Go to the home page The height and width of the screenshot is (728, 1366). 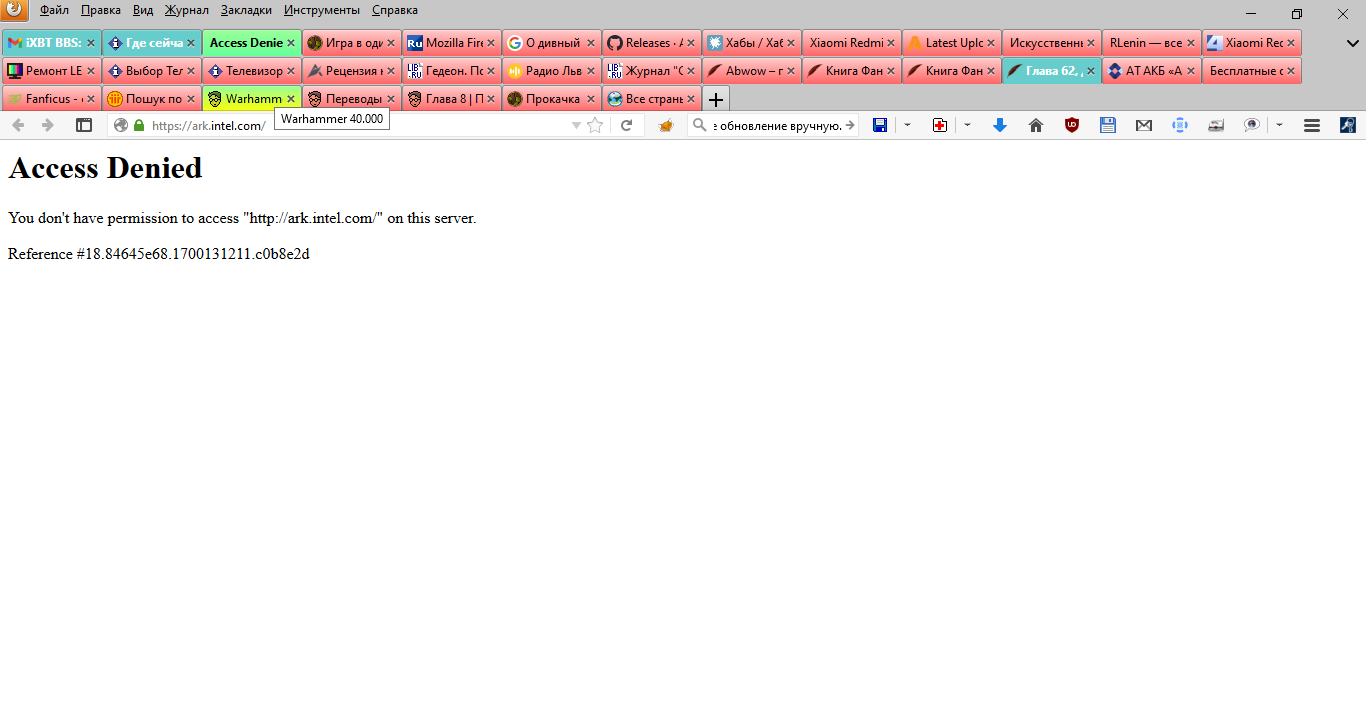[x=1036, y=125]
